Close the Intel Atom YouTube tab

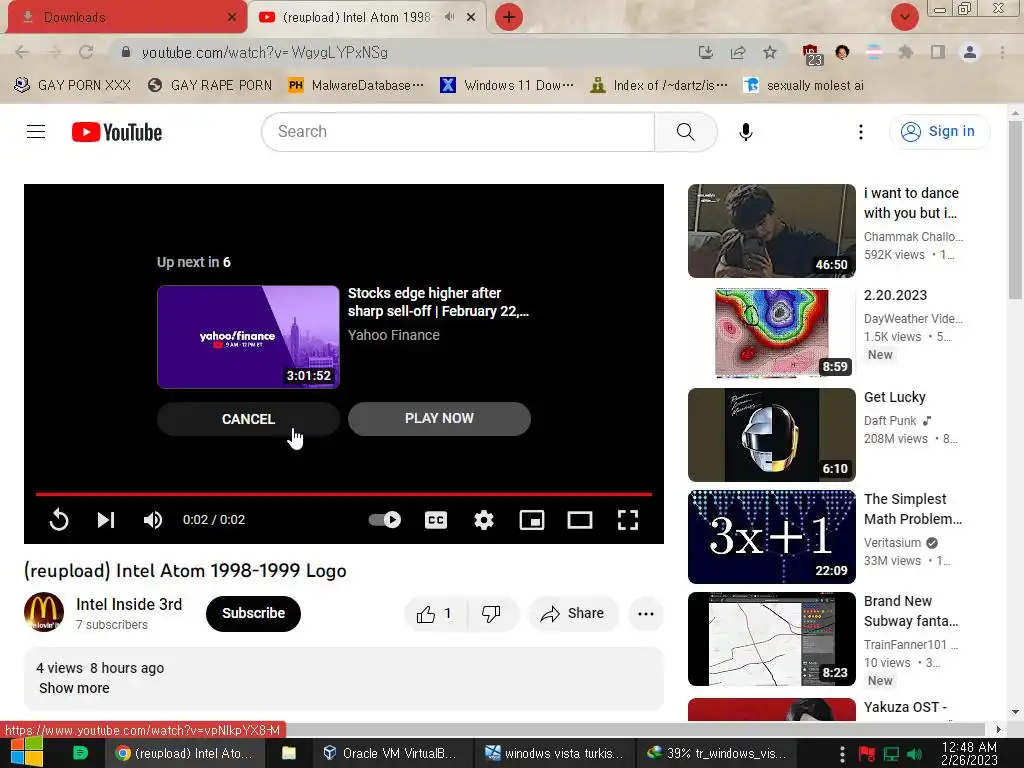click(471, 17)
